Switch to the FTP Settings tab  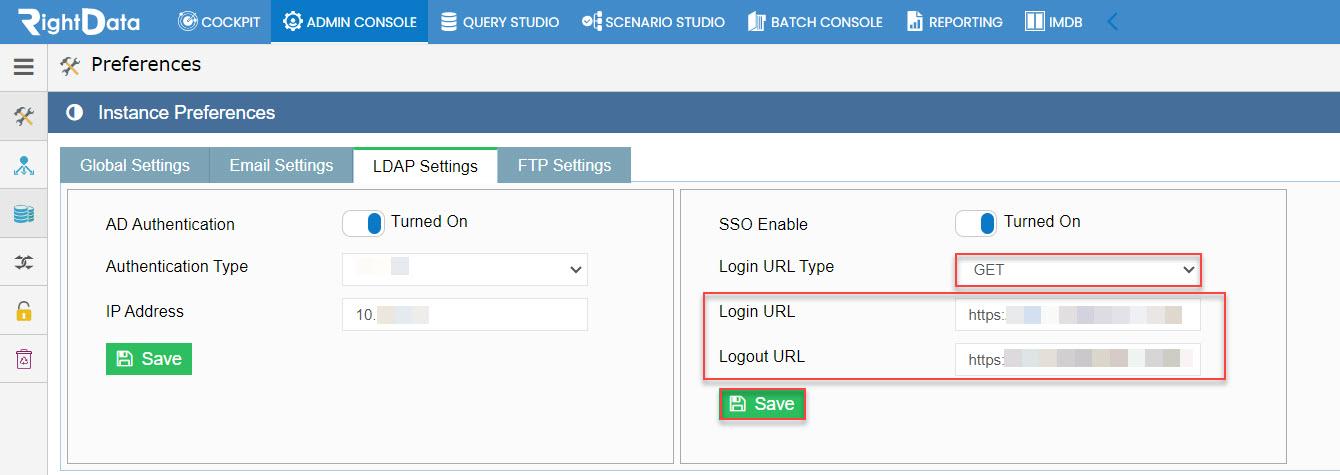point(564,166)
